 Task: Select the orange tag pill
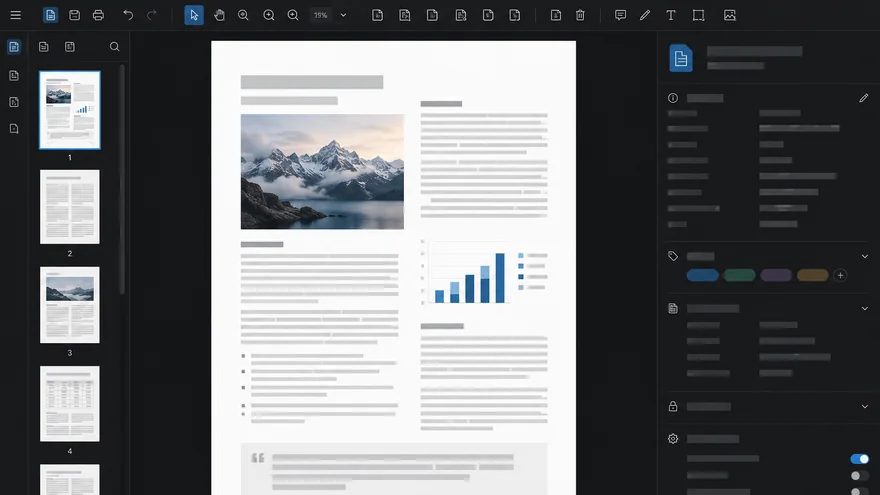click(813, 275)
